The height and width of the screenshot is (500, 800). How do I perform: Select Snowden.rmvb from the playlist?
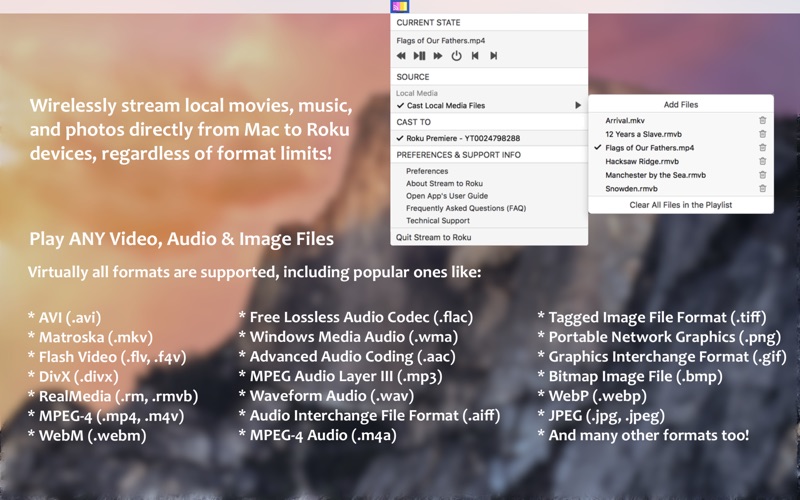tap(631, 189)
